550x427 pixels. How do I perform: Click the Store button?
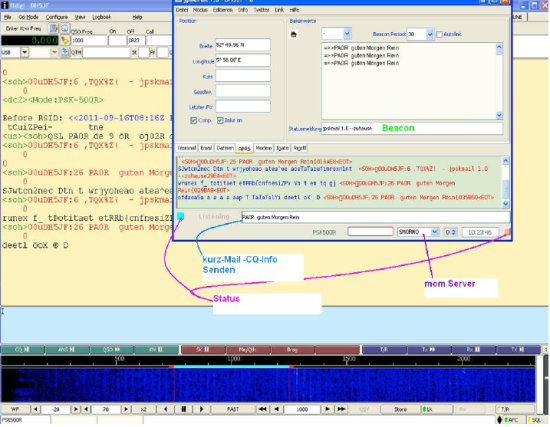click(x=400, y=409)
